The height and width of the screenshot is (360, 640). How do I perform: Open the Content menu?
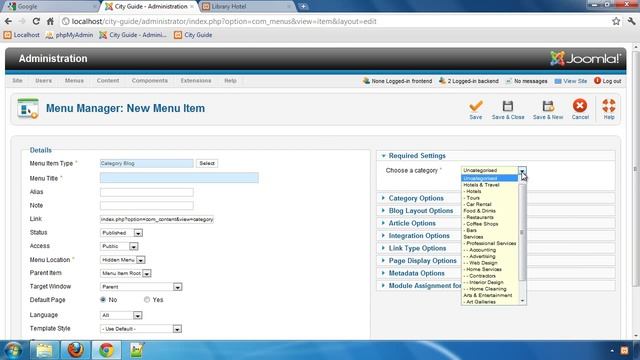[x=108, y=81]
